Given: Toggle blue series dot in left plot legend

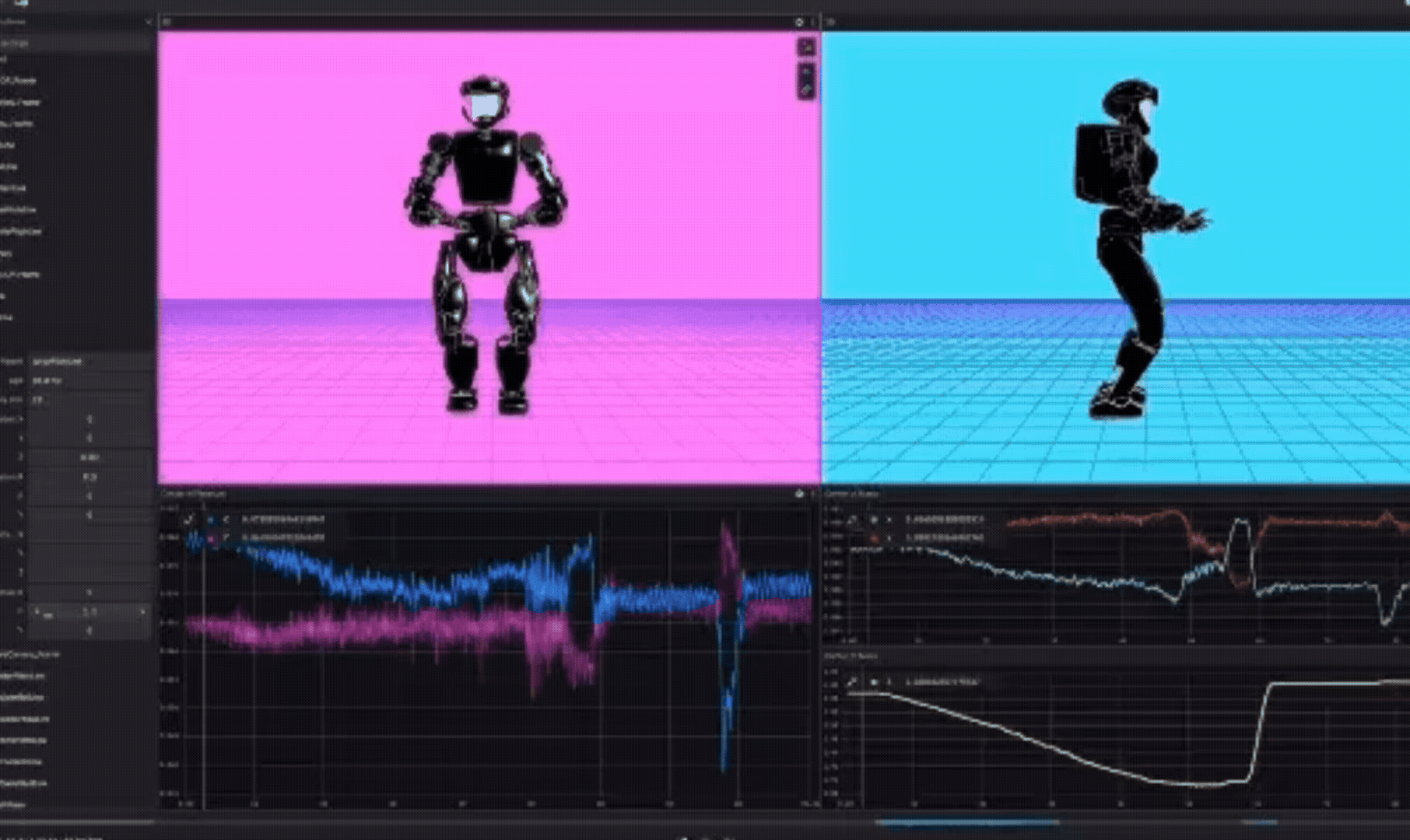Looking at the screenshot, I should (211, 519).
